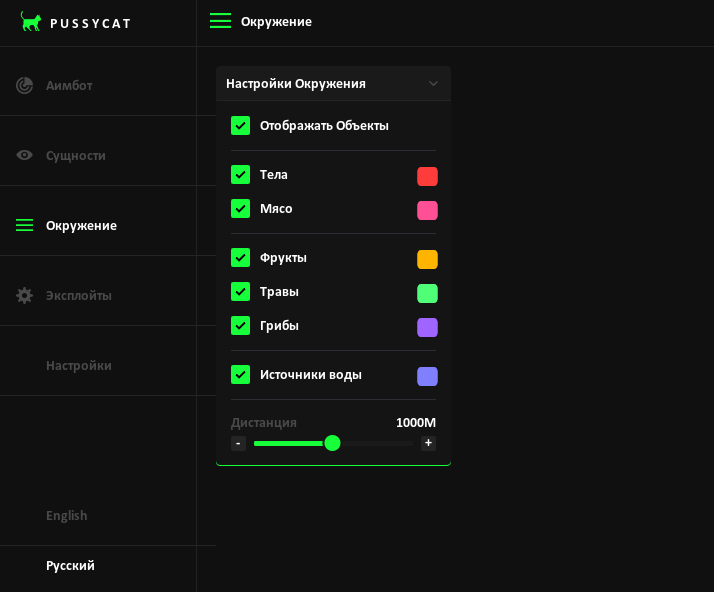The height and width of the screenshot is (592, 714).
Task: Click the Сущности eye icon
Action: tap(25, 155)
